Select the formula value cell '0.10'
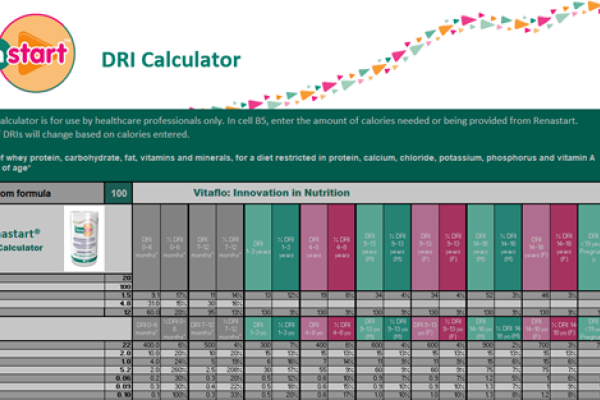 [118, 395]
